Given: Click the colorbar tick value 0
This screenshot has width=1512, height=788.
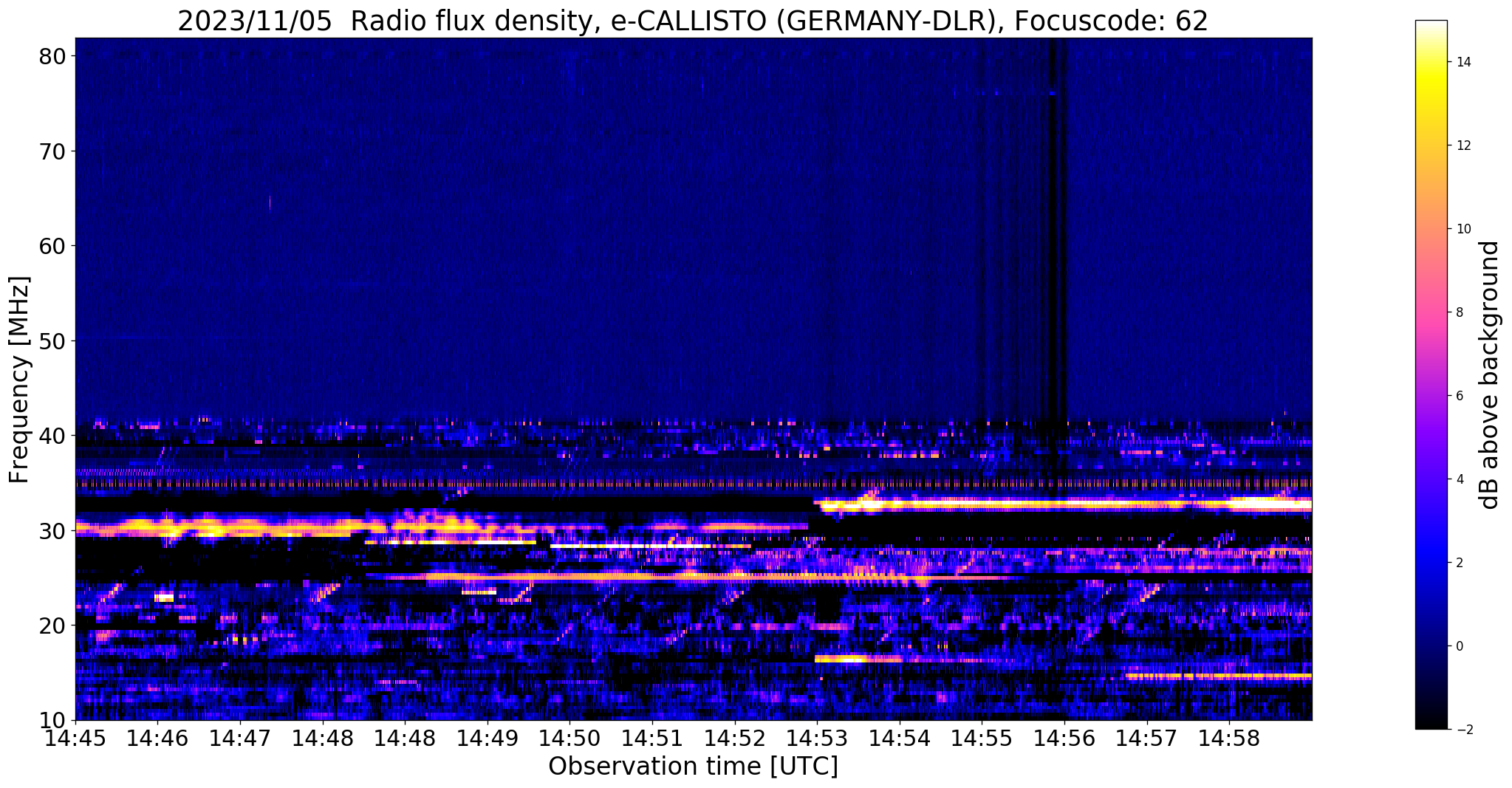Looking at the screenshot, I should pos(1459,646).
